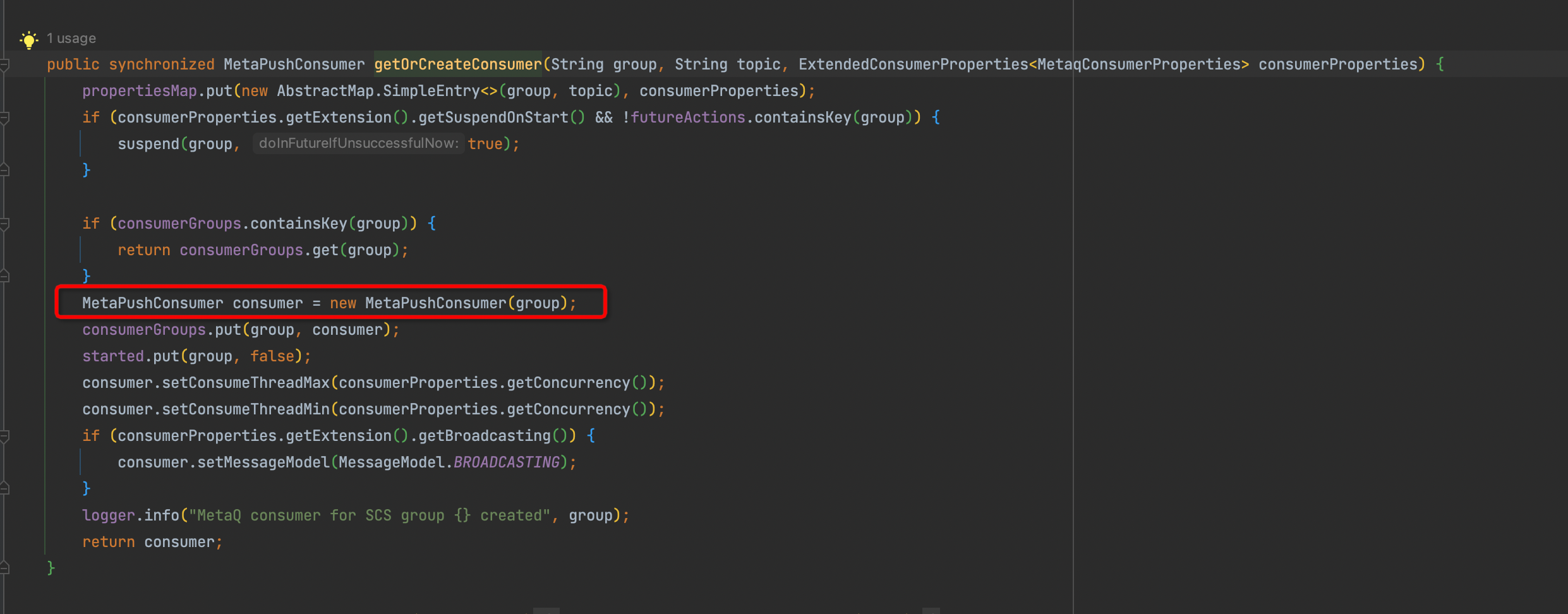Click the setConsumeThreadMax method call
Viewport: 1568px width, 614px height.
tap(246, 383)
